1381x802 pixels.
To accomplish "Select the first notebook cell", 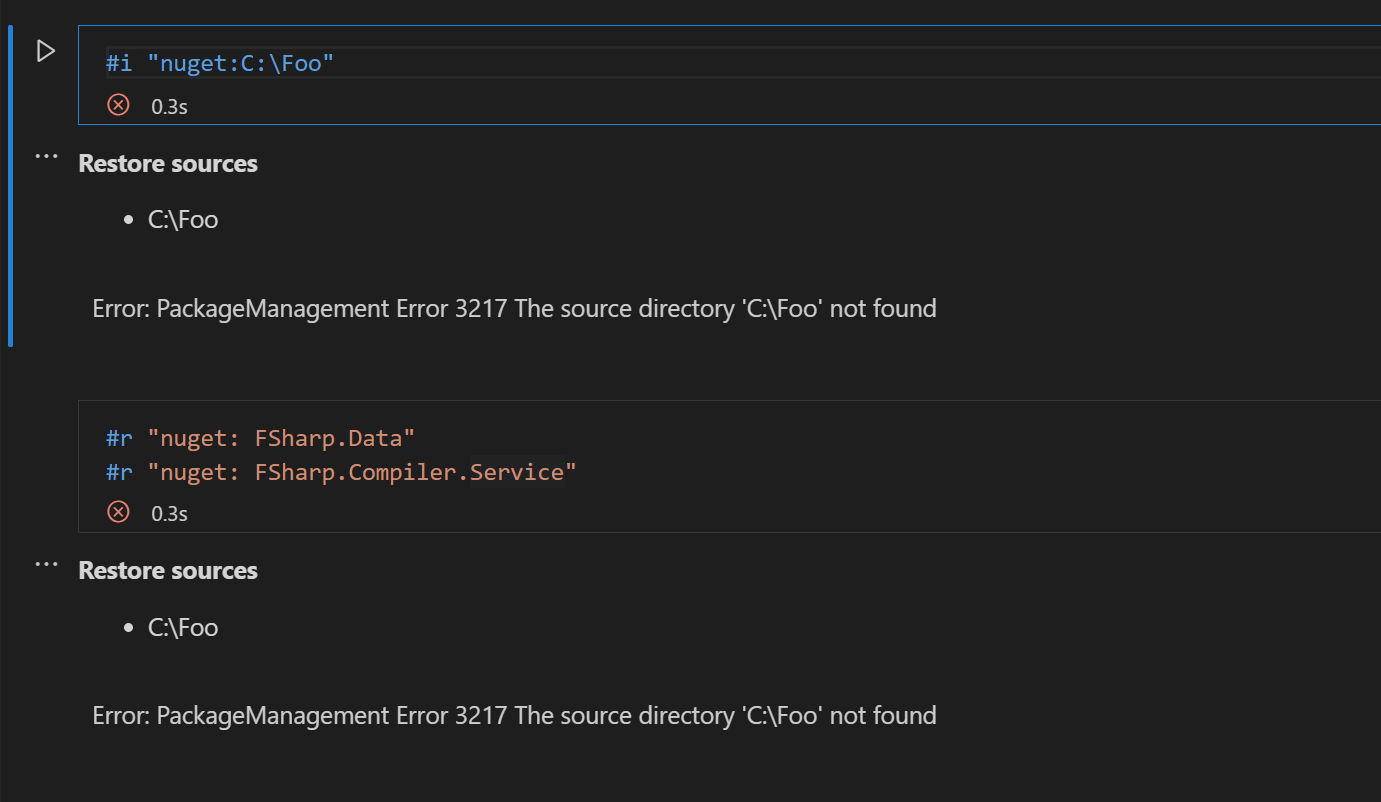I will coord(700,63).
